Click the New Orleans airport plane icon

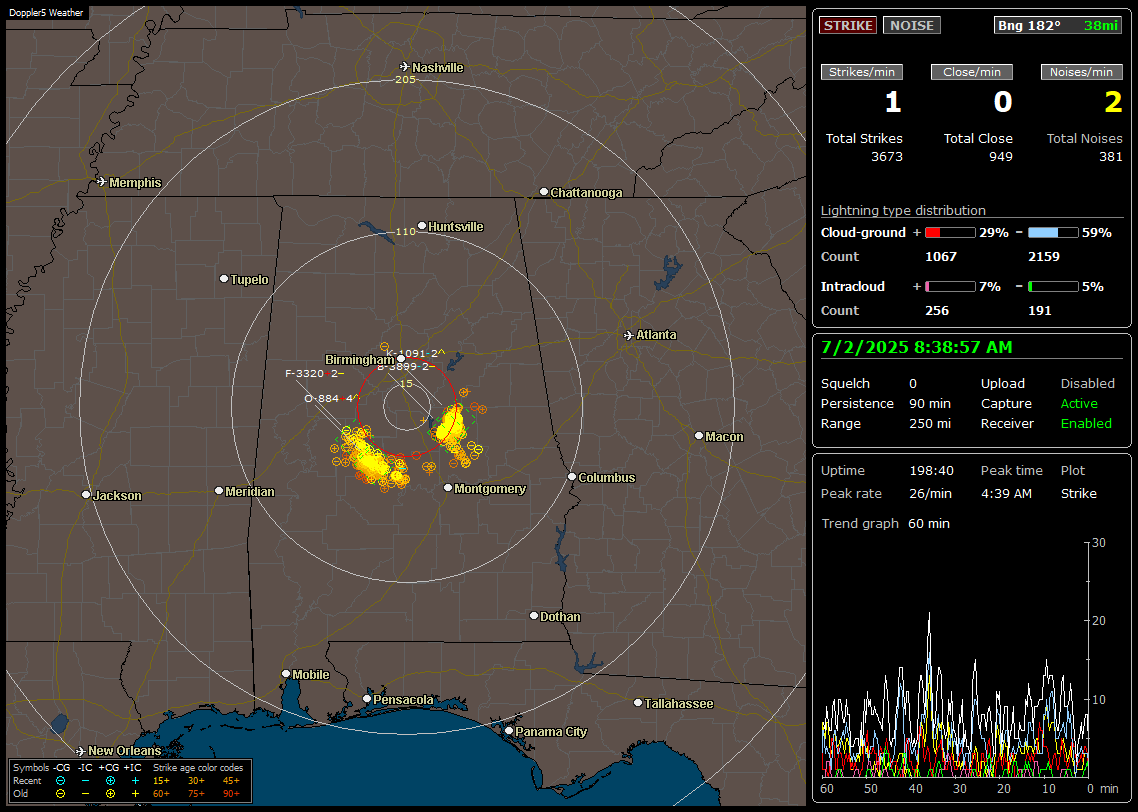click(x=81, y=750)
